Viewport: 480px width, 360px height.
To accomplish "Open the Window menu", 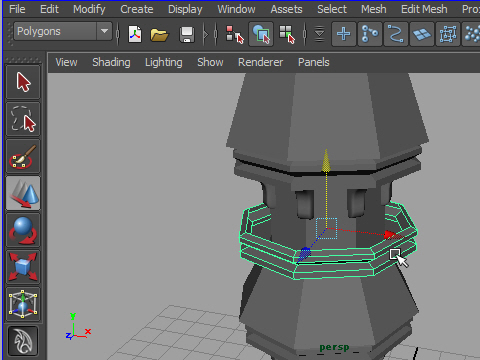I will coord(236,9).
